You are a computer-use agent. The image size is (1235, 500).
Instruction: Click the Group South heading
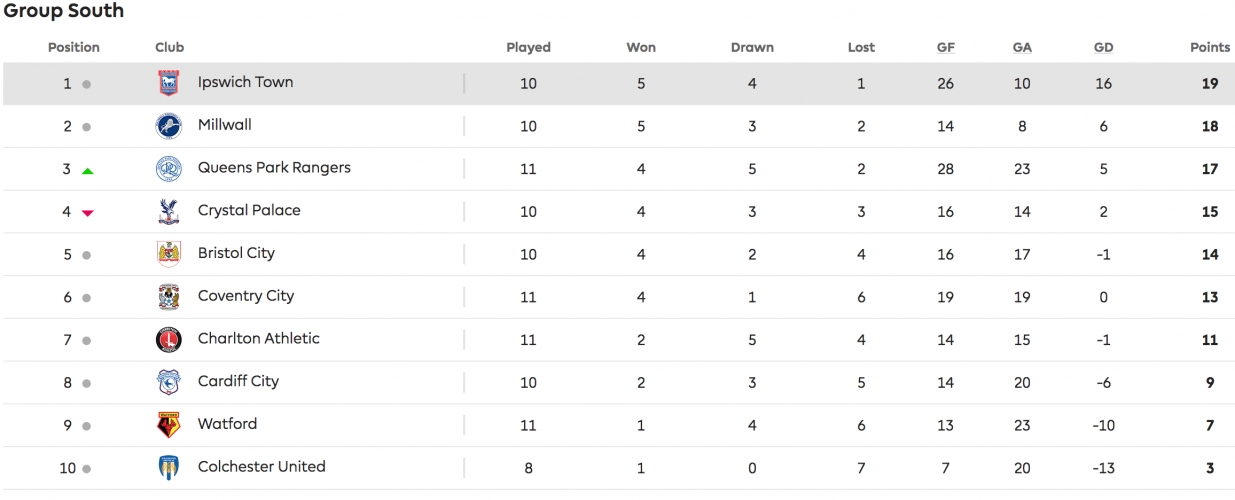point(64,11)
